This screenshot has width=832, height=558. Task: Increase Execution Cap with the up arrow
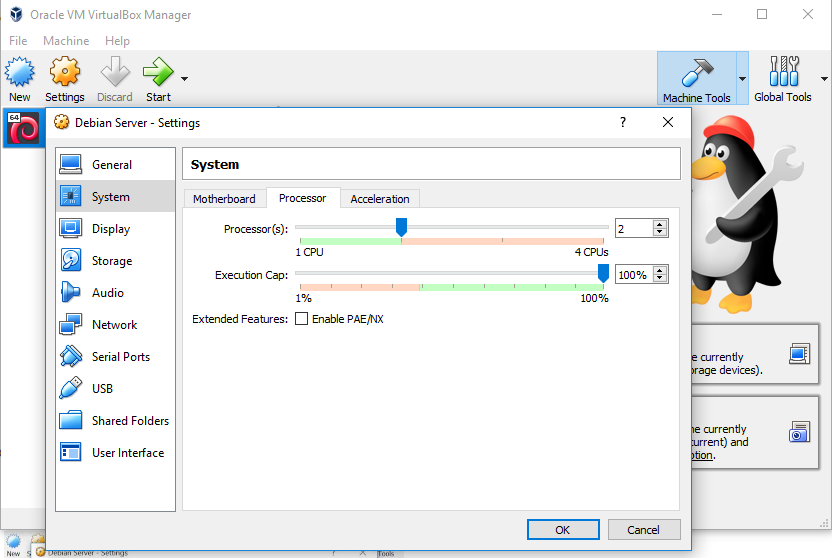[660, 271]
